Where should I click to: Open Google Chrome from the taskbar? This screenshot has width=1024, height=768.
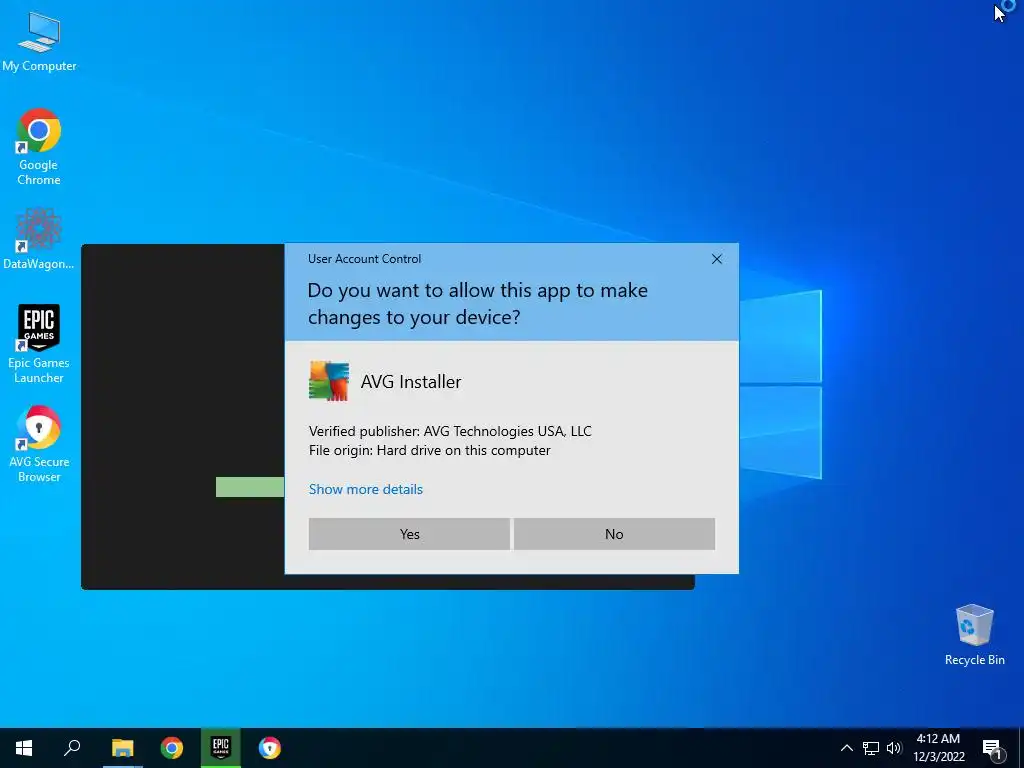[x=172, y=748]
